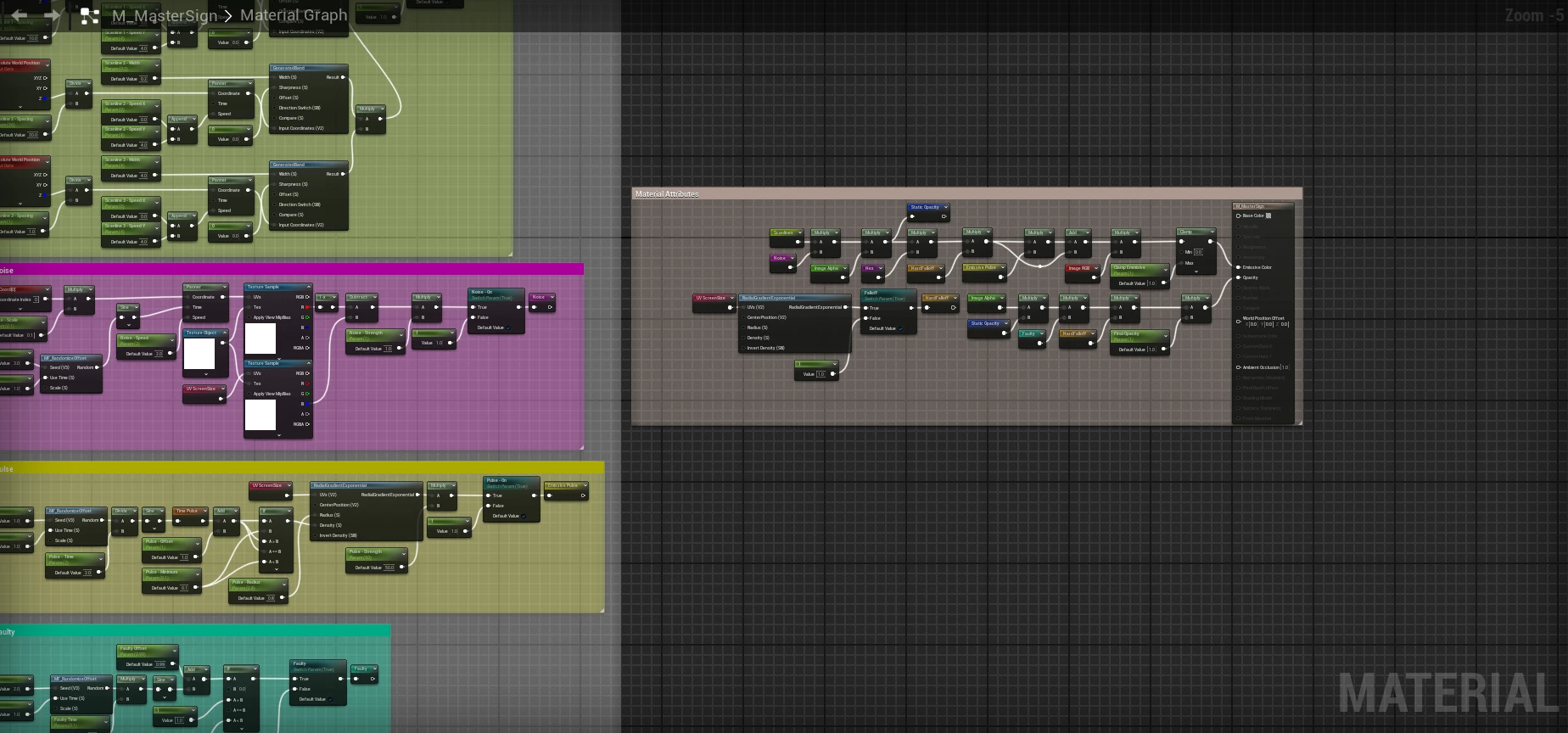
Task: Click the Zoom -5 indicator text
Action: pos(1535,15)
